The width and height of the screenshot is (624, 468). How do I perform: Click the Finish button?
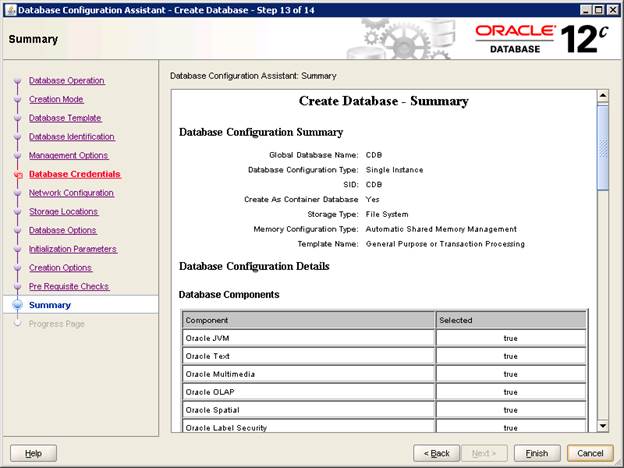click(x=537, y=453)
